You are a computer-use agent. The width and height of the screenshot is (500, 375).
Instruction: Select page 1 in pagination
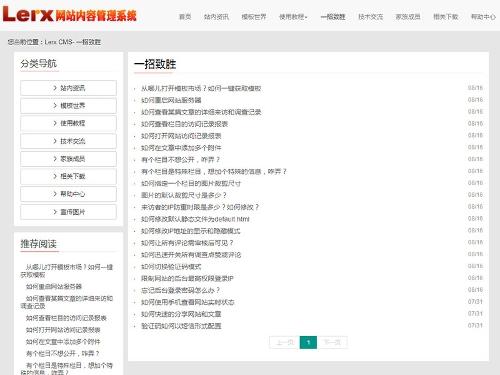[308, 342]
